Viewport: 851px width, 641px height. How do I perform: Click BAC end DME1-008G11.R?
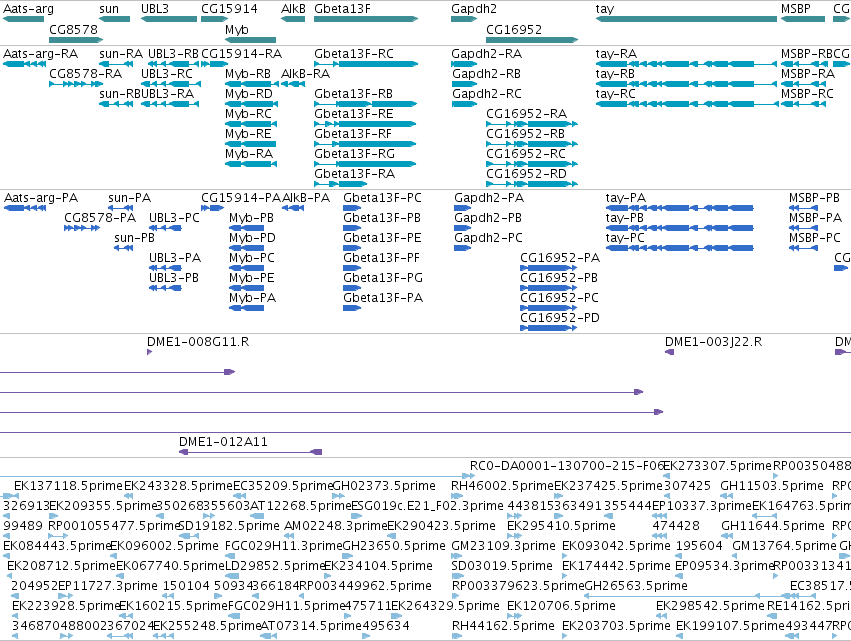(x=150, y=352)
